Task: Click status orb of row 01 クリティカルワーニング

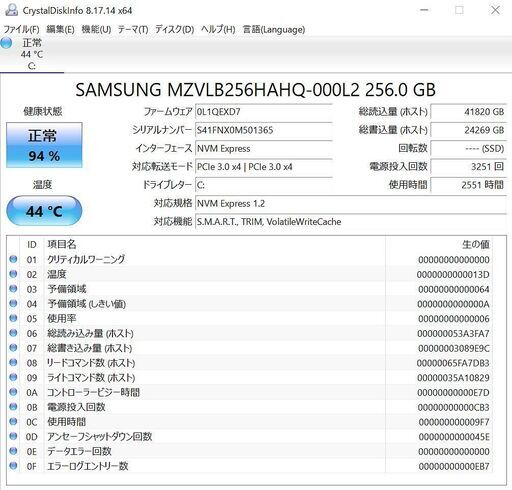Action: (x=13, y=259)
